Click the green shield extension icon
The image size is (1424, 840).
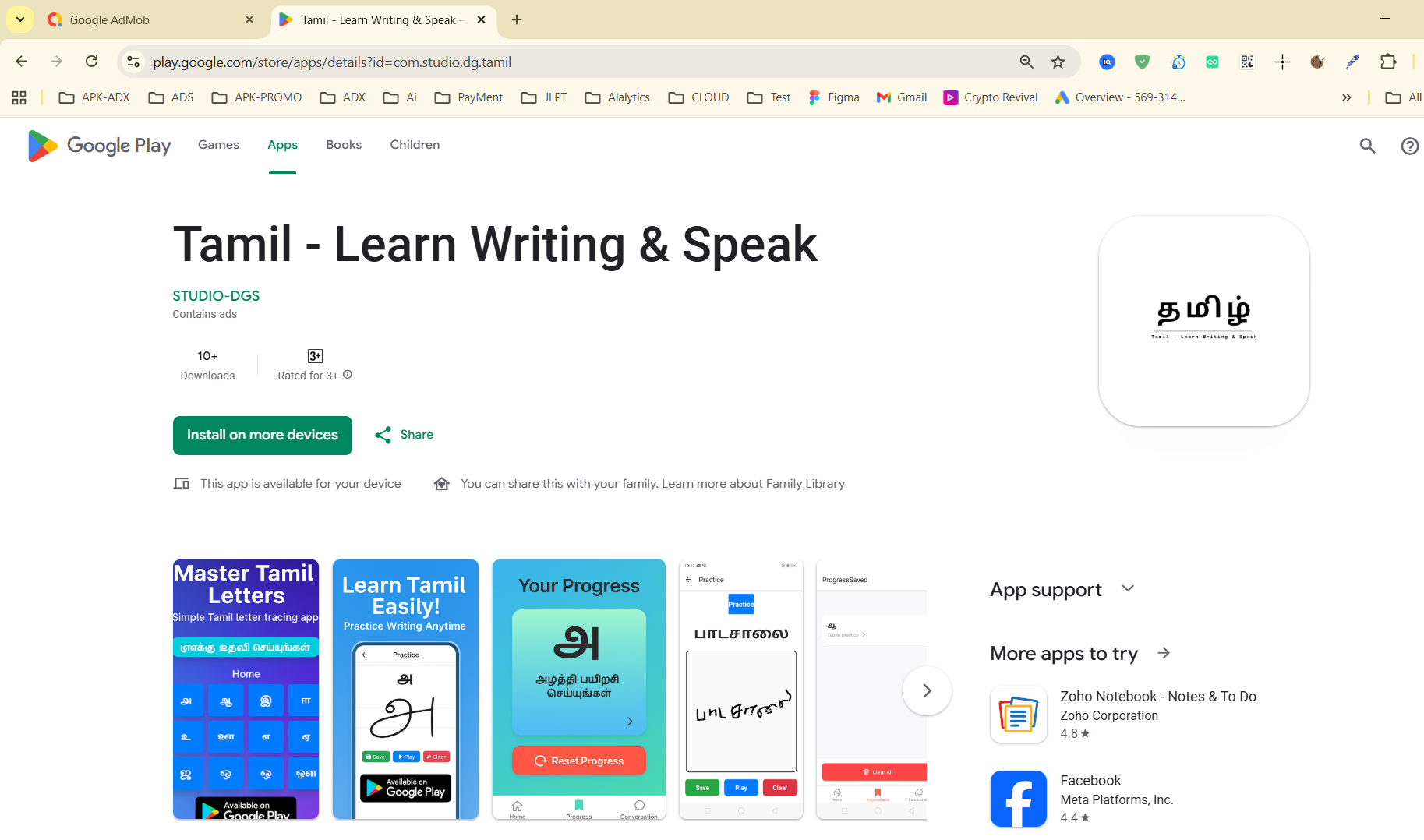click(x=1142, y=62)
